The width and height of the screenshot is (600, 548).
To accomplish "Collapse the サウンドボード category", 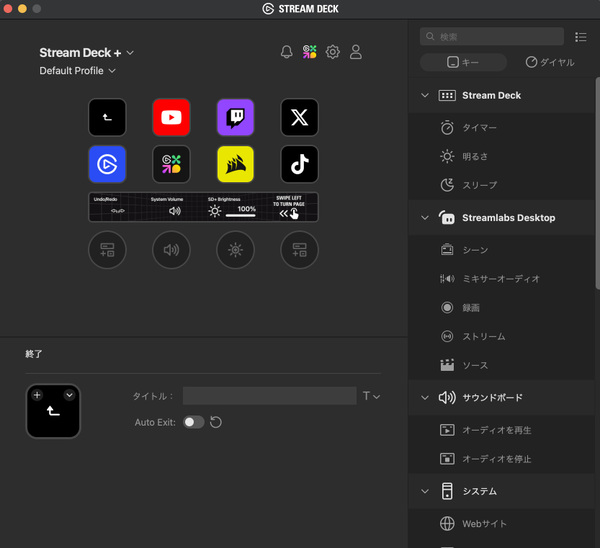I will 425,398.
